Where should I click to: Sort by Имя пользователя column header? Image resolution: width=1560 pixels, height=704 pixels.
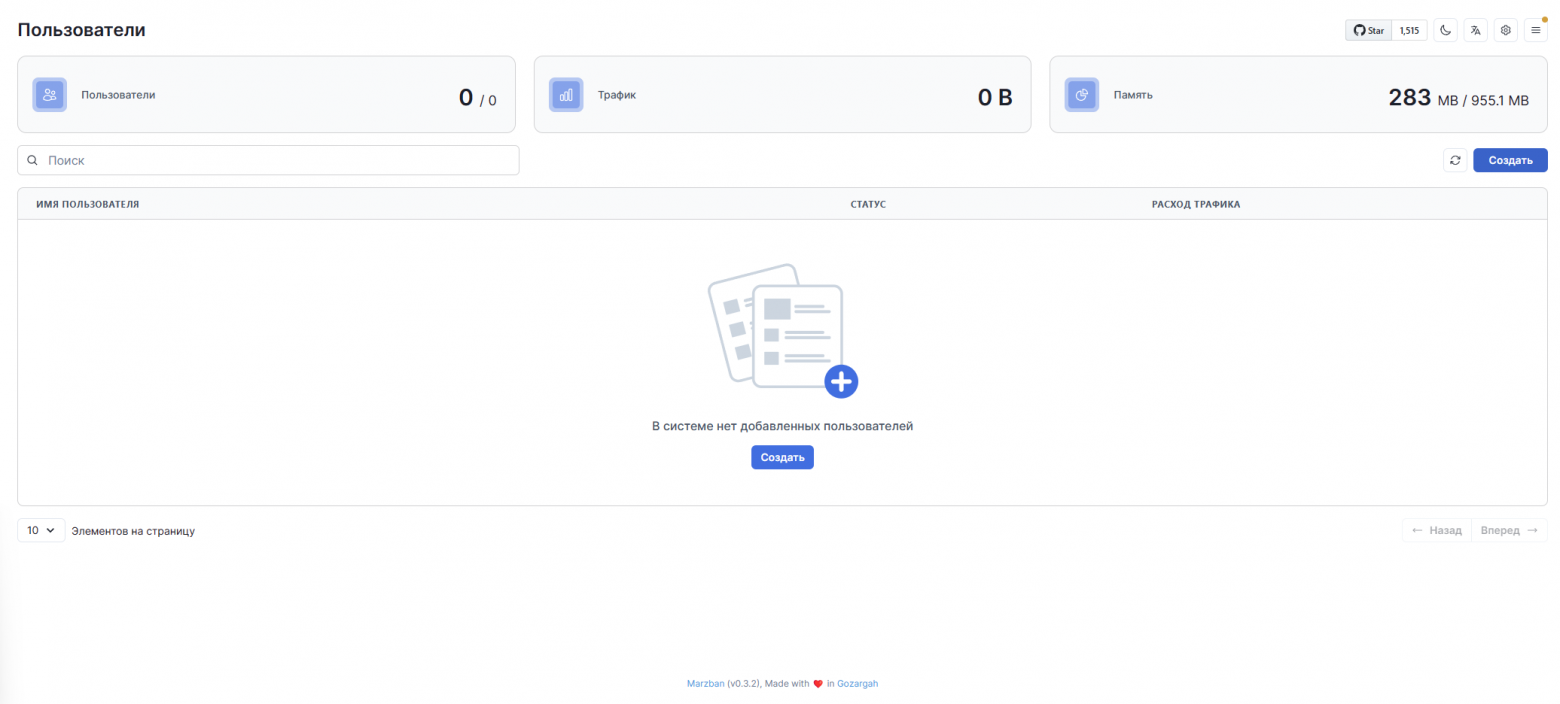click(87, 204)
